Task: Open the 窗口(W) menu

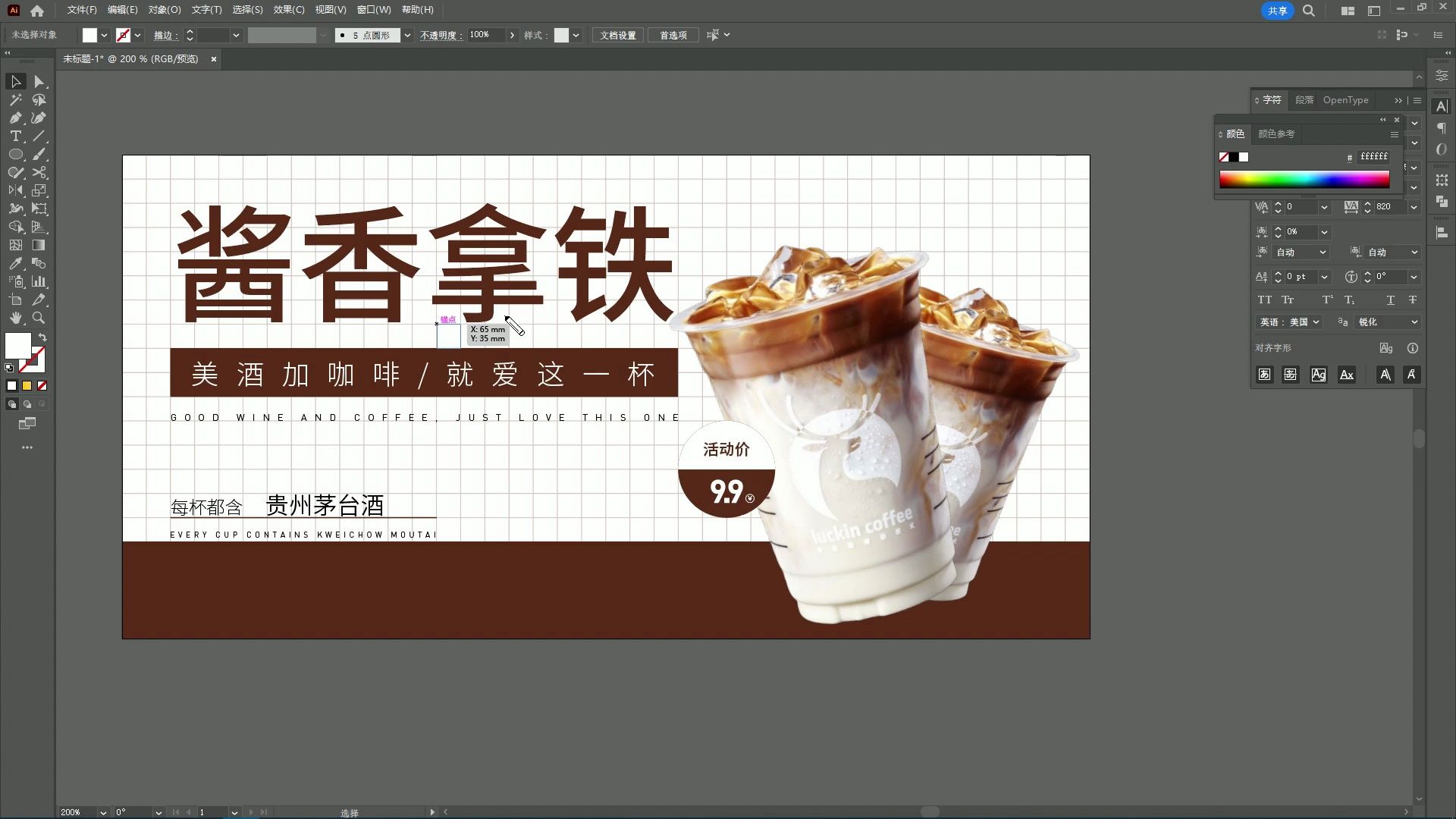Action: click(x=374, y=10)
